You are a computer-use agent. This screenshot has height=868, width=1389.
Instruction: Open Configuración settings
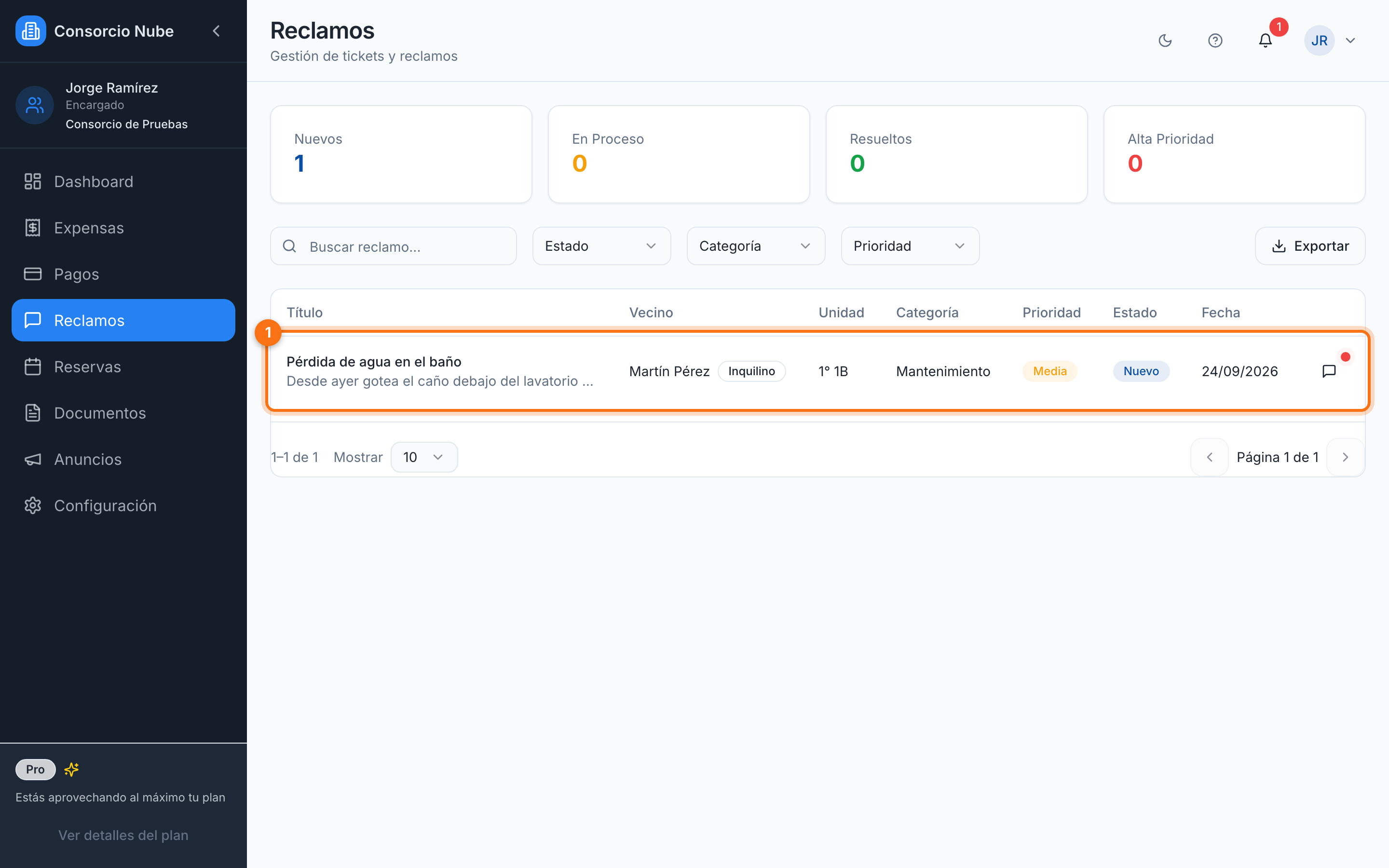[123, 506]
